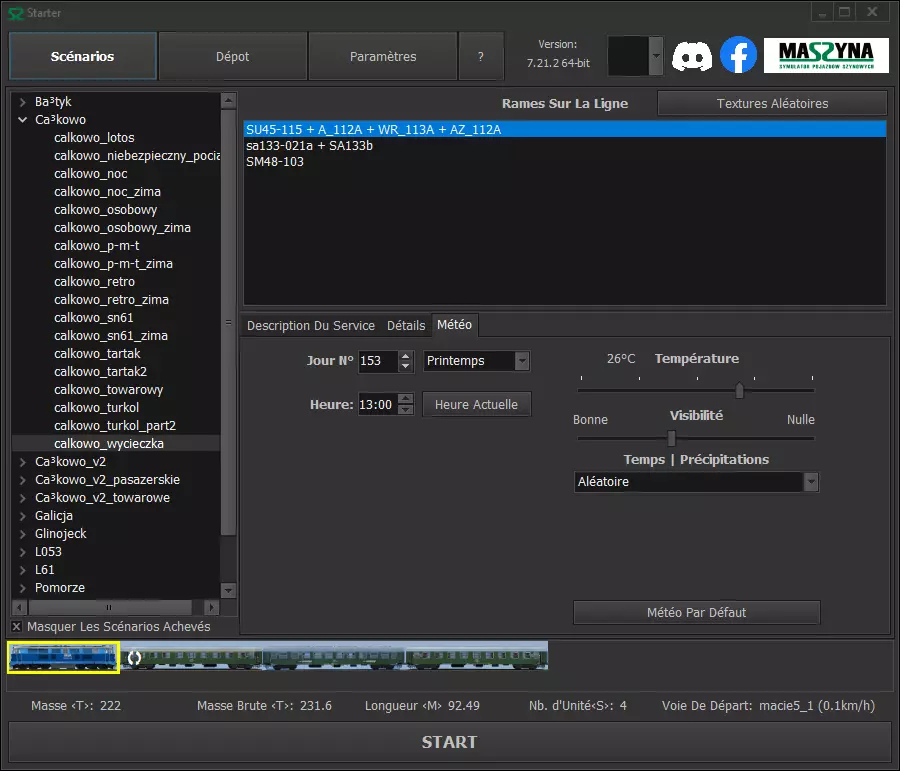Screen dimensions: 900x771
Task: Select the sa133-021a + SA133b consist
Action: tap(309, 146)
